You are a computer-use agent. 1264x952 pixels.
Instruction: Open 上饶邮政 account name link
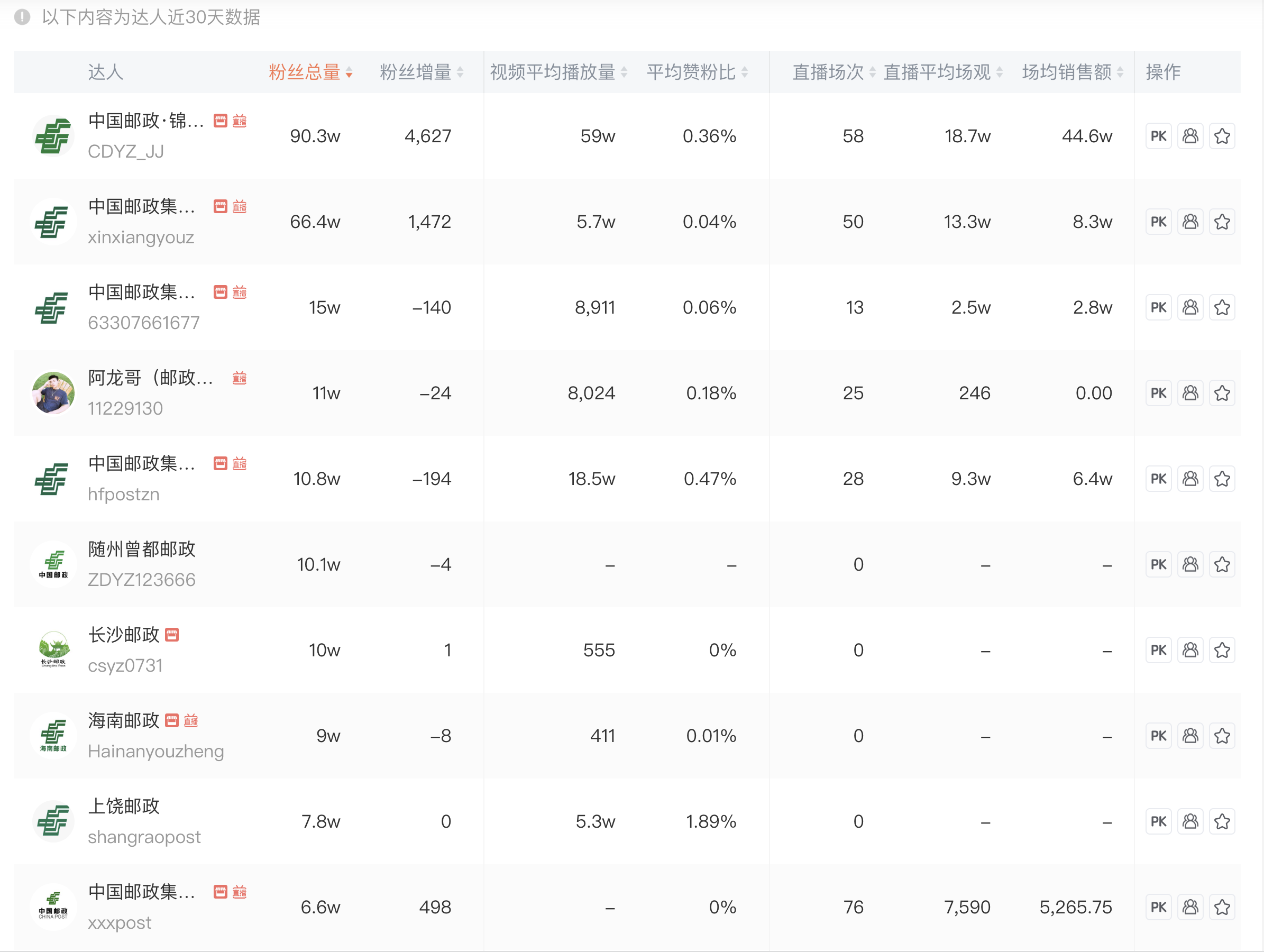point(123,806)
